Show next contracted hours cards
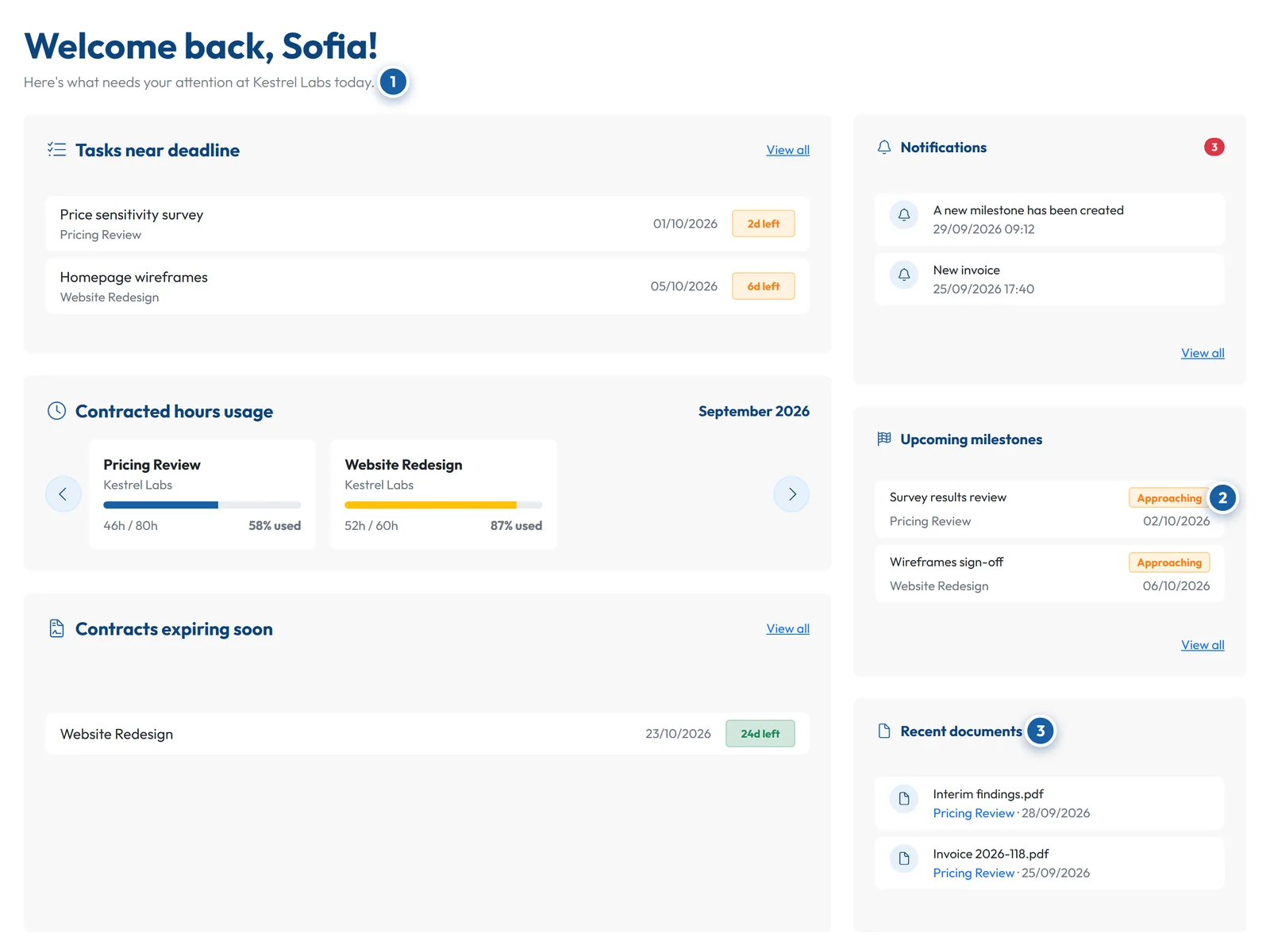Screen dimensions: 1270x952 tap(791, 494)
